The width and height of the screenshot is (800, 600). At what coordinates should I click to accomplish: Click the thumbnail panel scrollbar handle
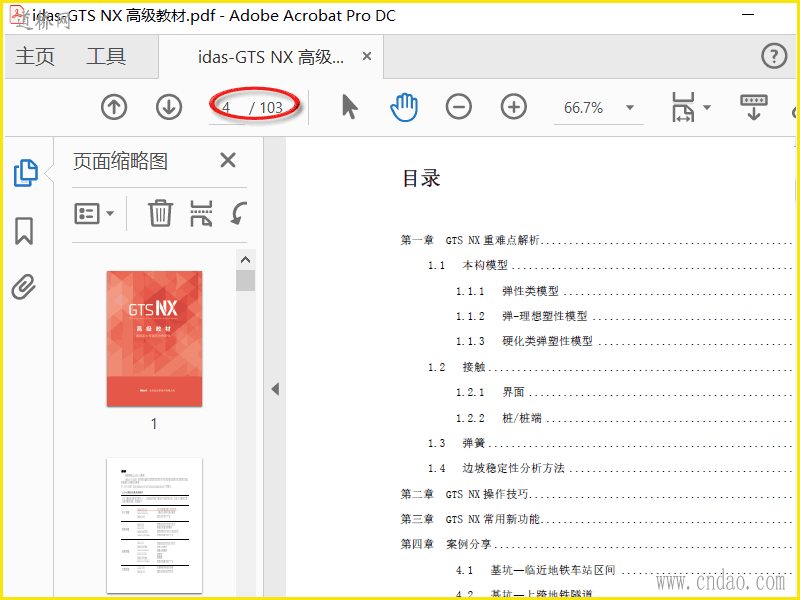(245, 281)
